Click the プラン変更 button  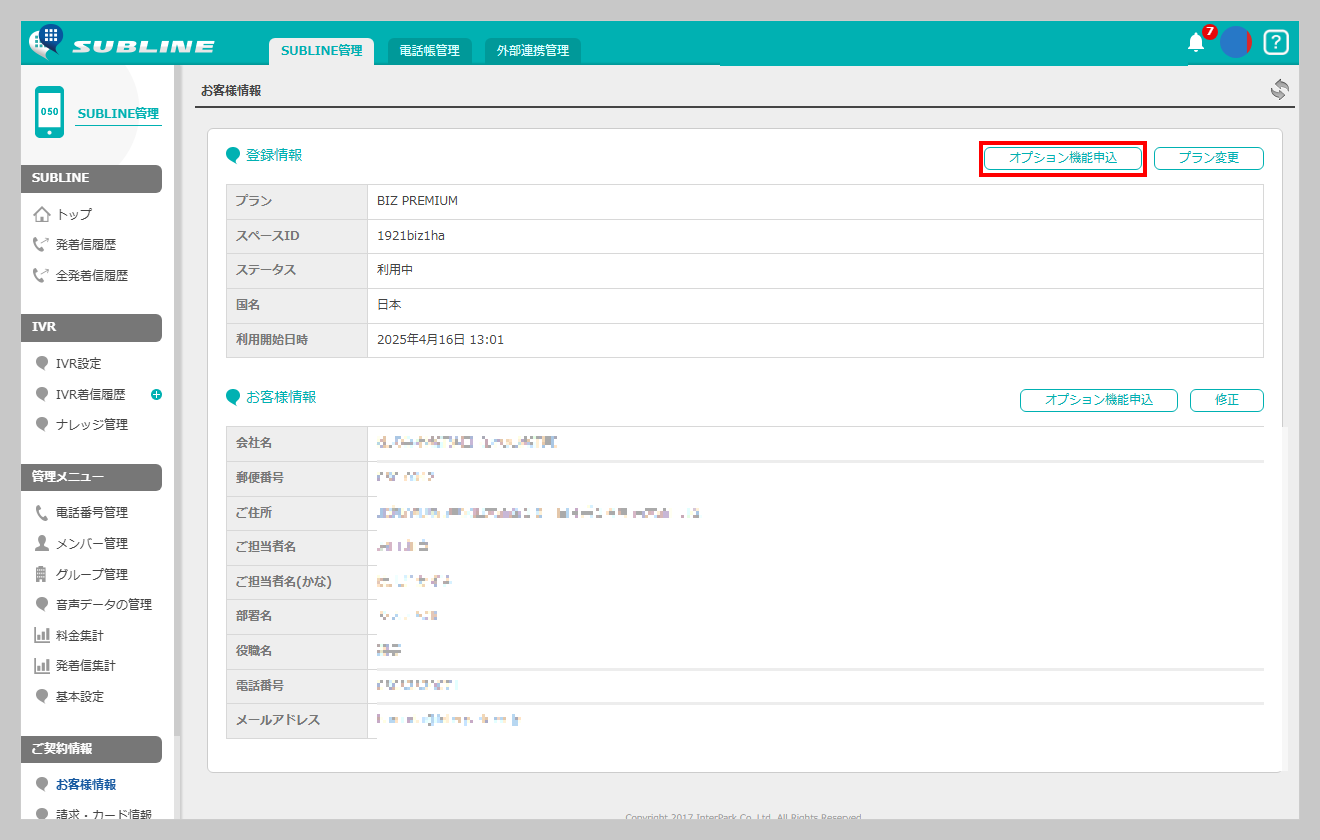click(x=1209, y=158)
